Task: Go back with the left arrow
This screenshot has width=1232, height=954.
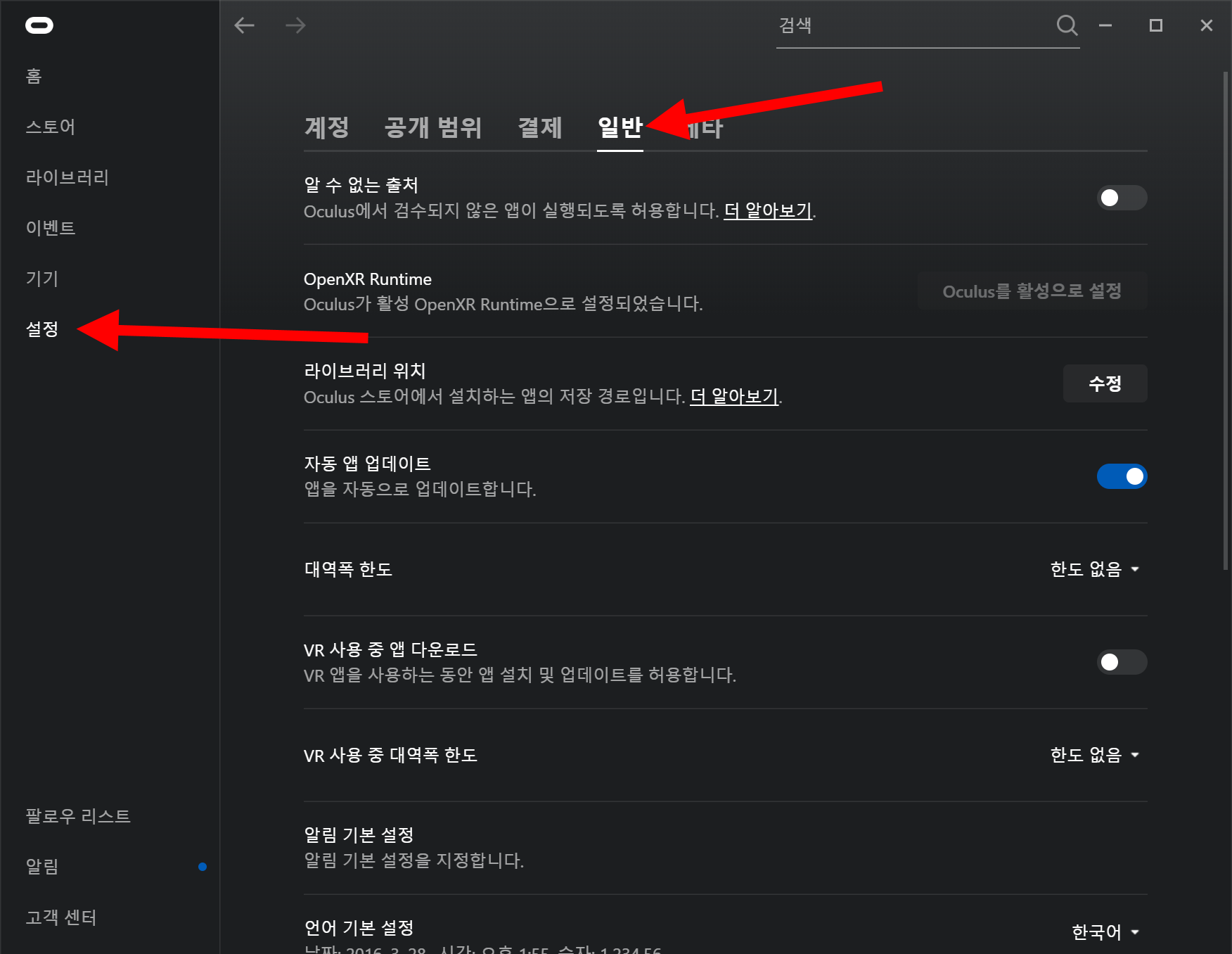Action: pyautogui.click(x=245, y=26)
